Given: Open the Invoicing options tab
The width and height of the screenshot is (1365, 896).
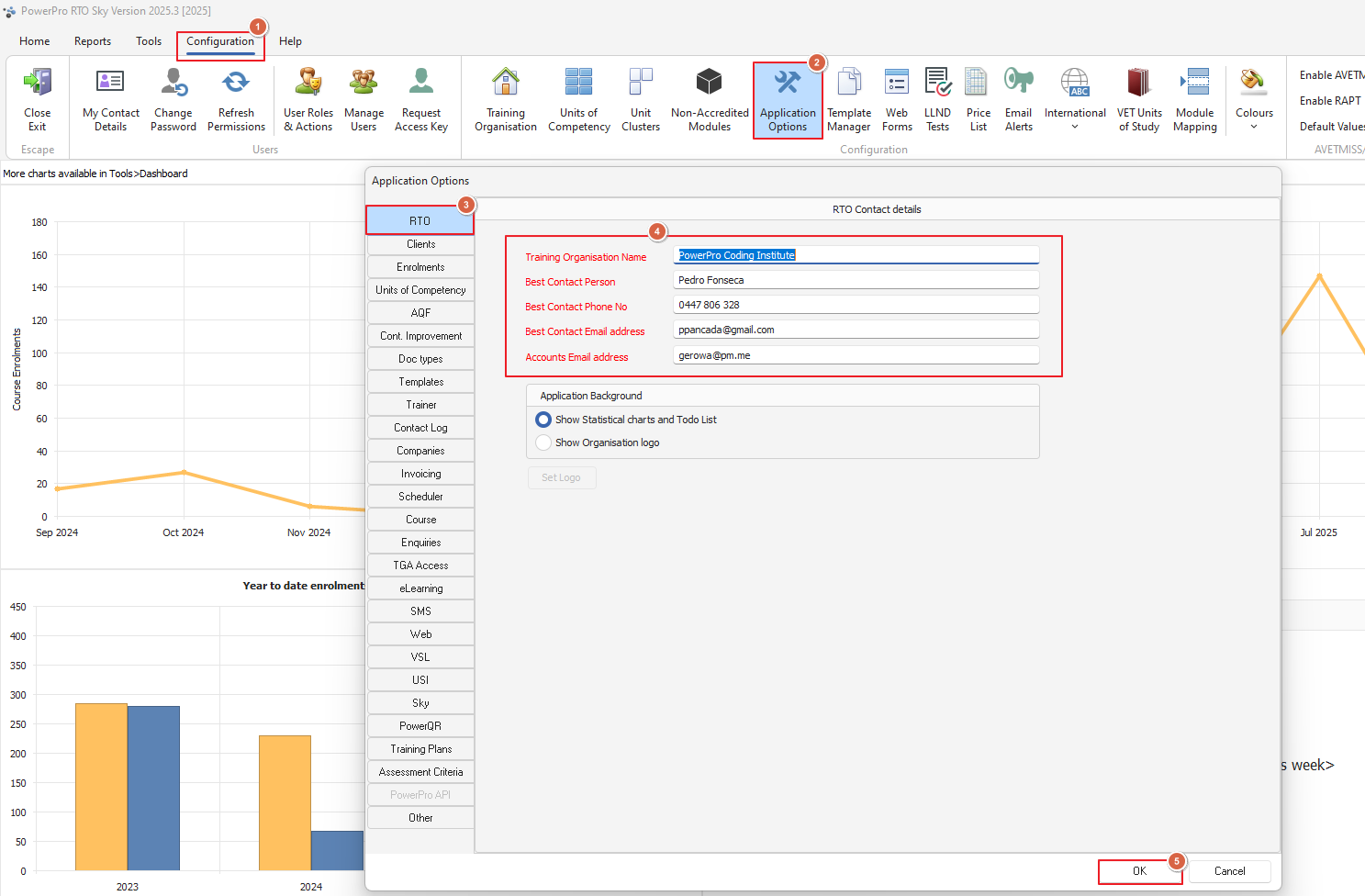Looking at the screenshot, I should point(421,474).
